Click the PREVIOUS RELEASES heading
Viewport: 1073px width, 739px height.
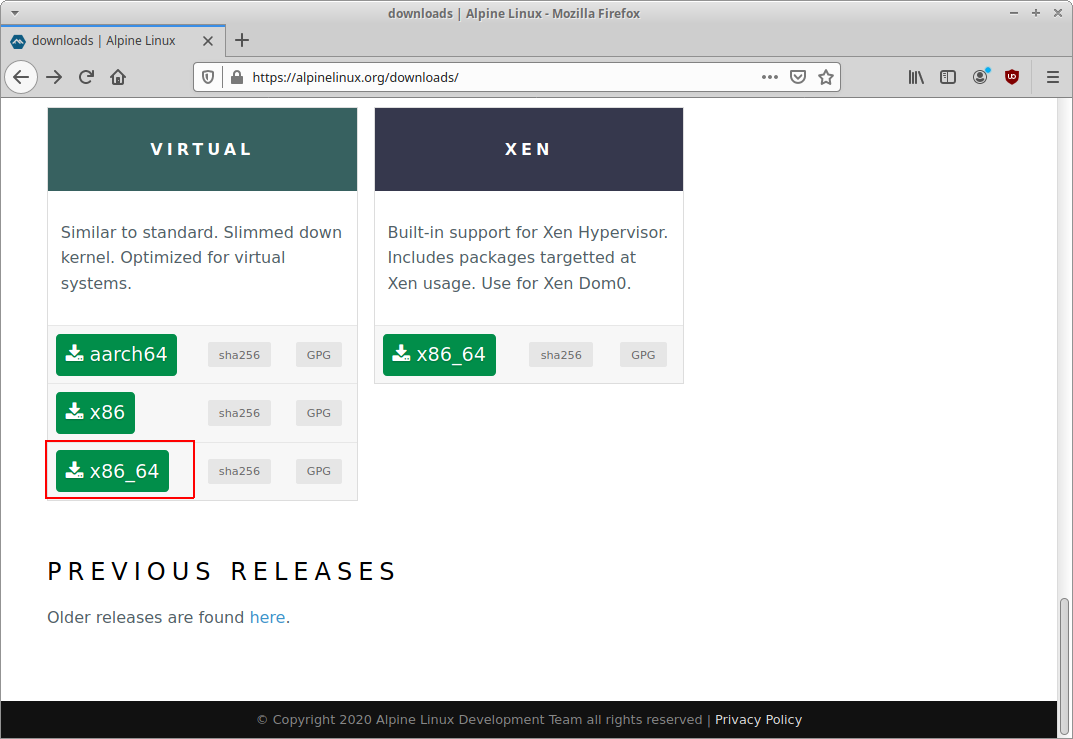(x=222, y=571)
